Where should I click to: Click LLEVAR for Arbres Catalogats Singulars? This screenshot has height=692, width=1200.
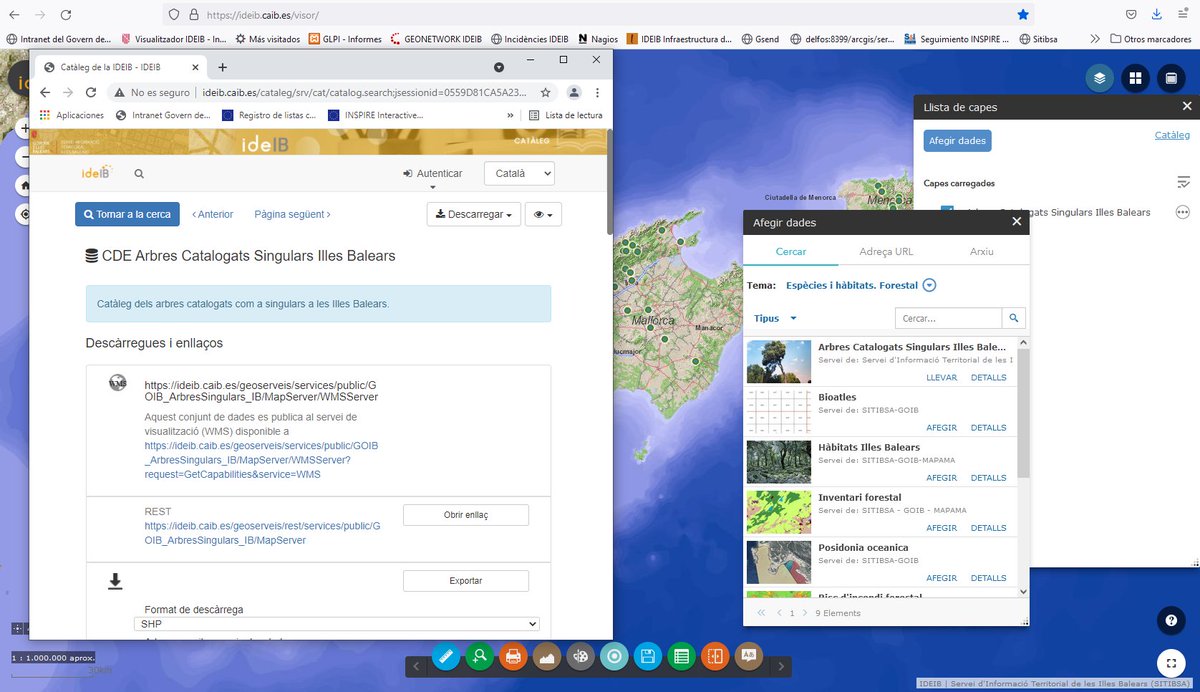click(x=942, y=378)
